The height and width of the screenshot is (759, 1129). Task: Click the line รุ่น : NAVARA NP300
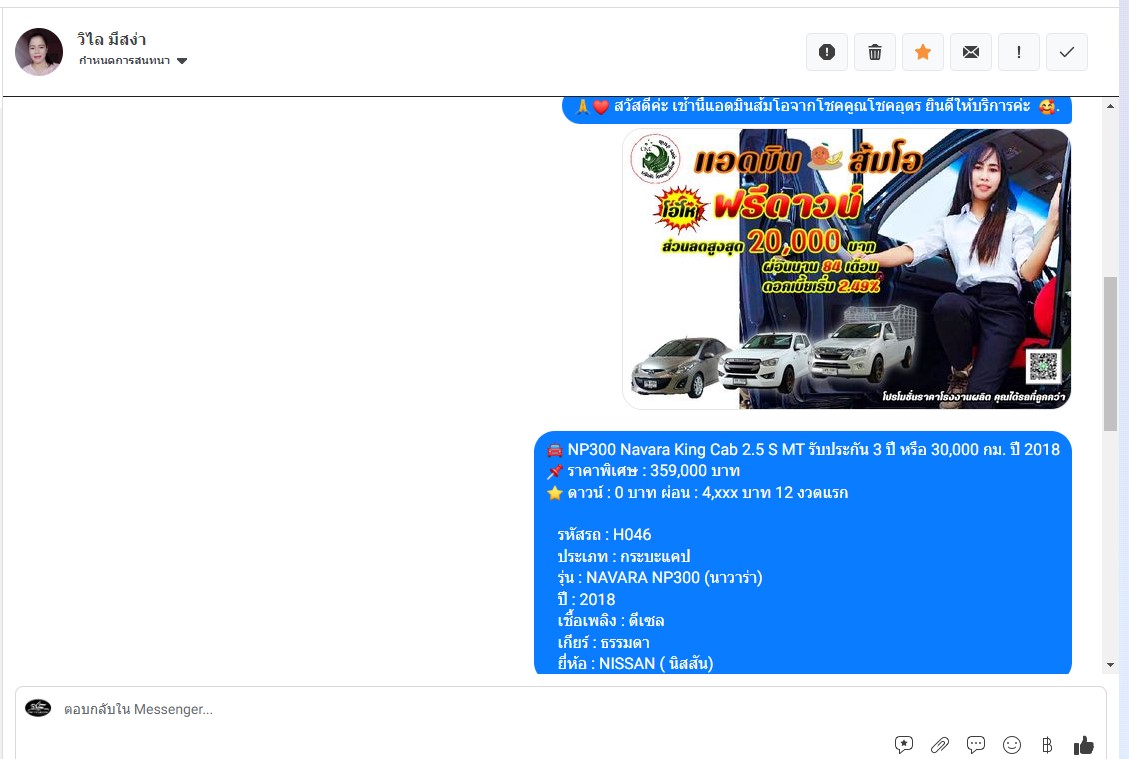click(660, 578)
